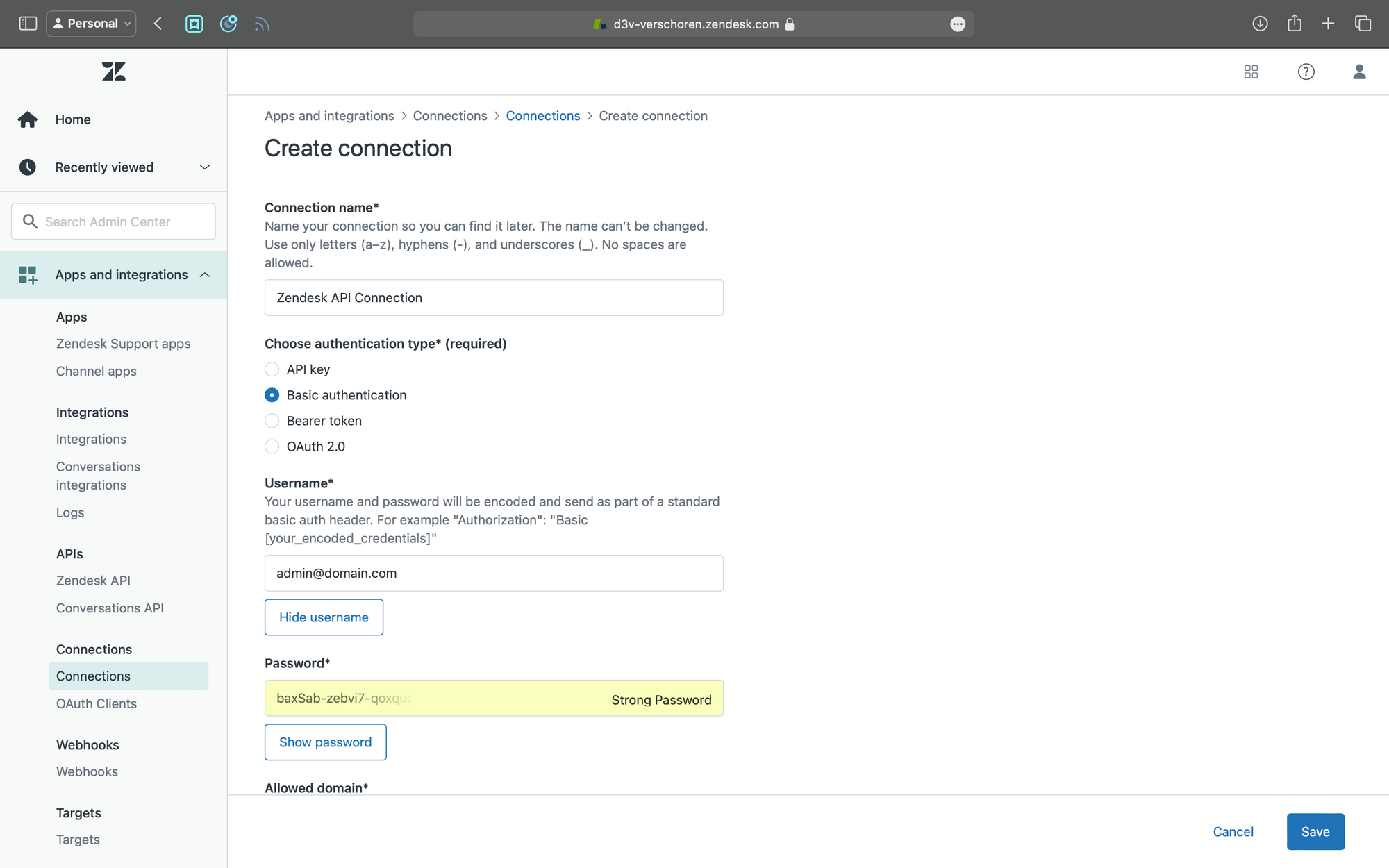Select API key authentication type

click(x=272, y=369)
